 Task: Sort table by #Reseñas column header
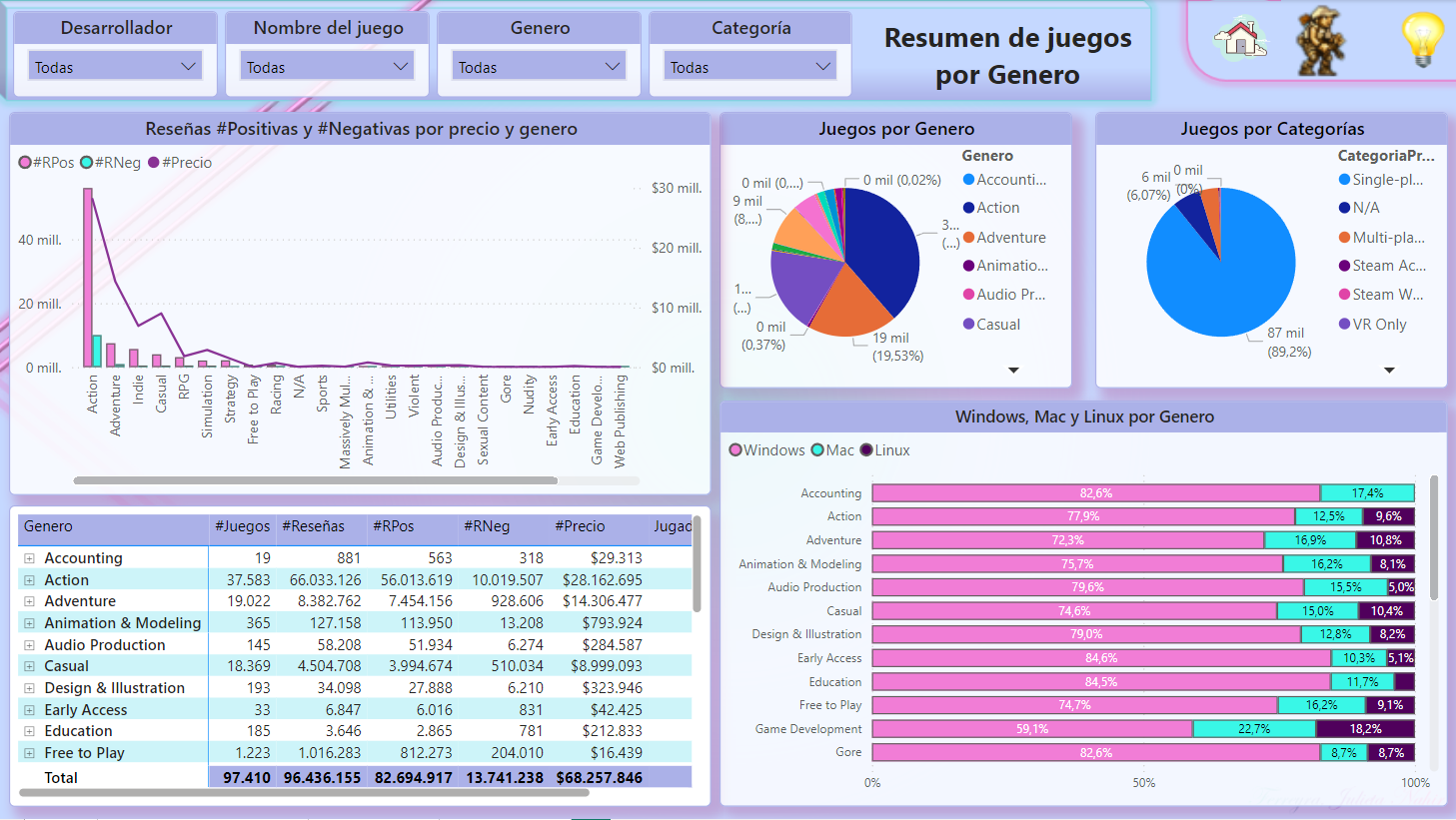(313, 526)
